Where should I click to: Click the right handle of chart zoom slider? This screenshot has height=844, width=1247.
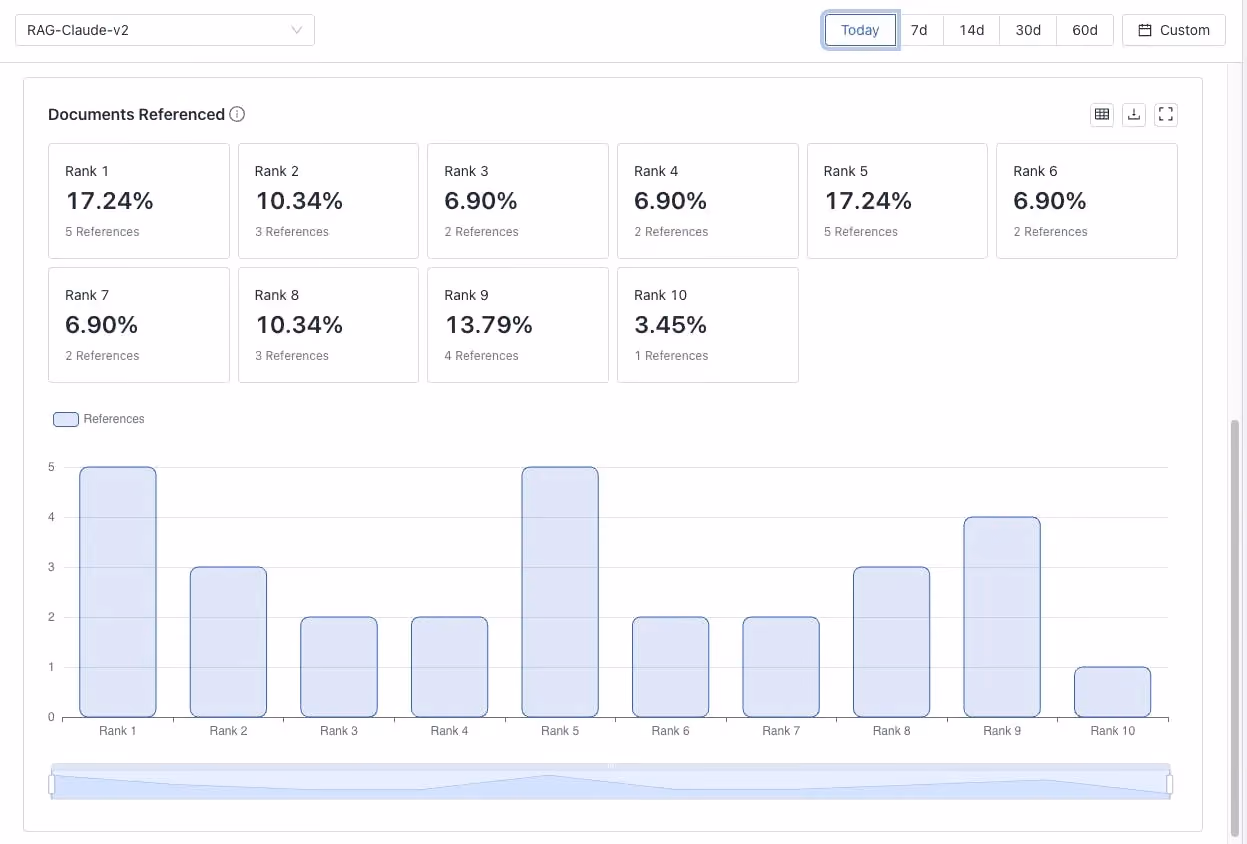coord(1169,785)
